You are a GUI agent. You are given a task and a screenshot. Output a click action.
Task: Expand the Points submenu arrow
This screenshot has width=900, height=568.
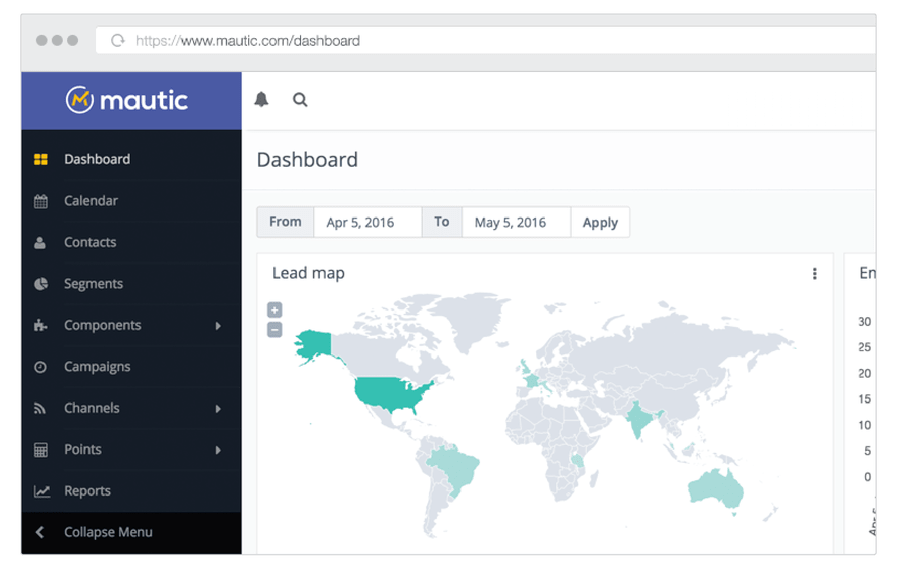(218, 450)
